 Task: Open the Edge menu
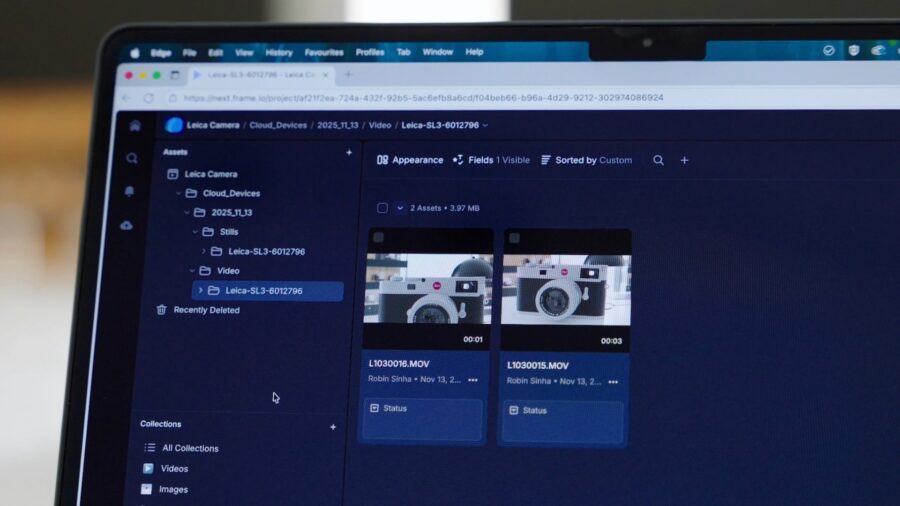pyautogui.click(x=161, y=53)
